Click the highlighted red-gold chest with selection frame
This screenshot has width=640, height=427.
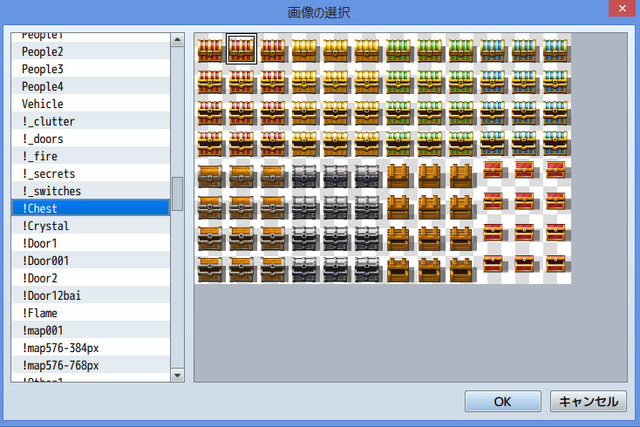241,49
